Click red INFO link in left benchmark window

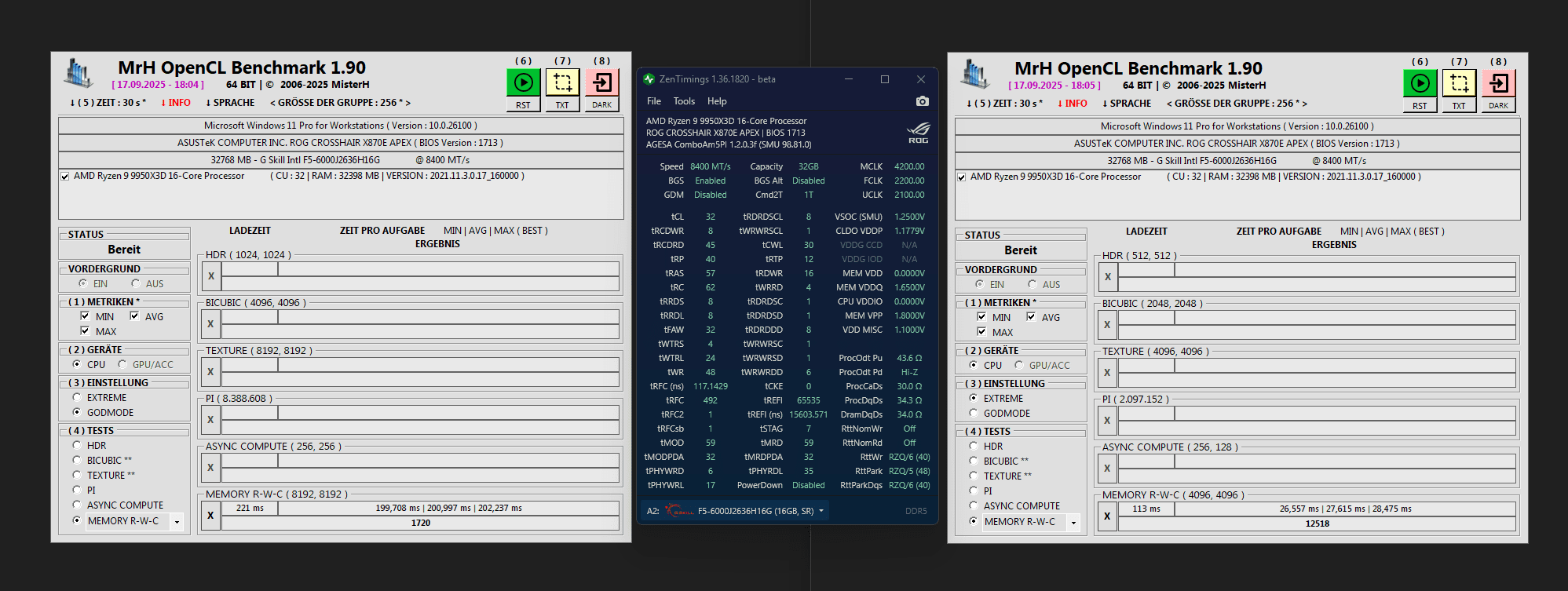176,103
